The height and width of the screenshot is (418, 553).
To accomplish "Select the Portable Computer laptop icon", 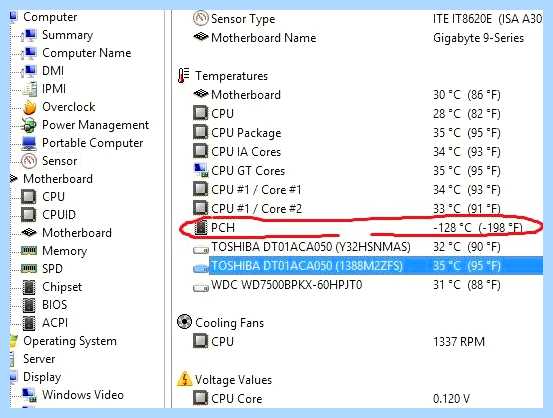I will click(29, 143).
